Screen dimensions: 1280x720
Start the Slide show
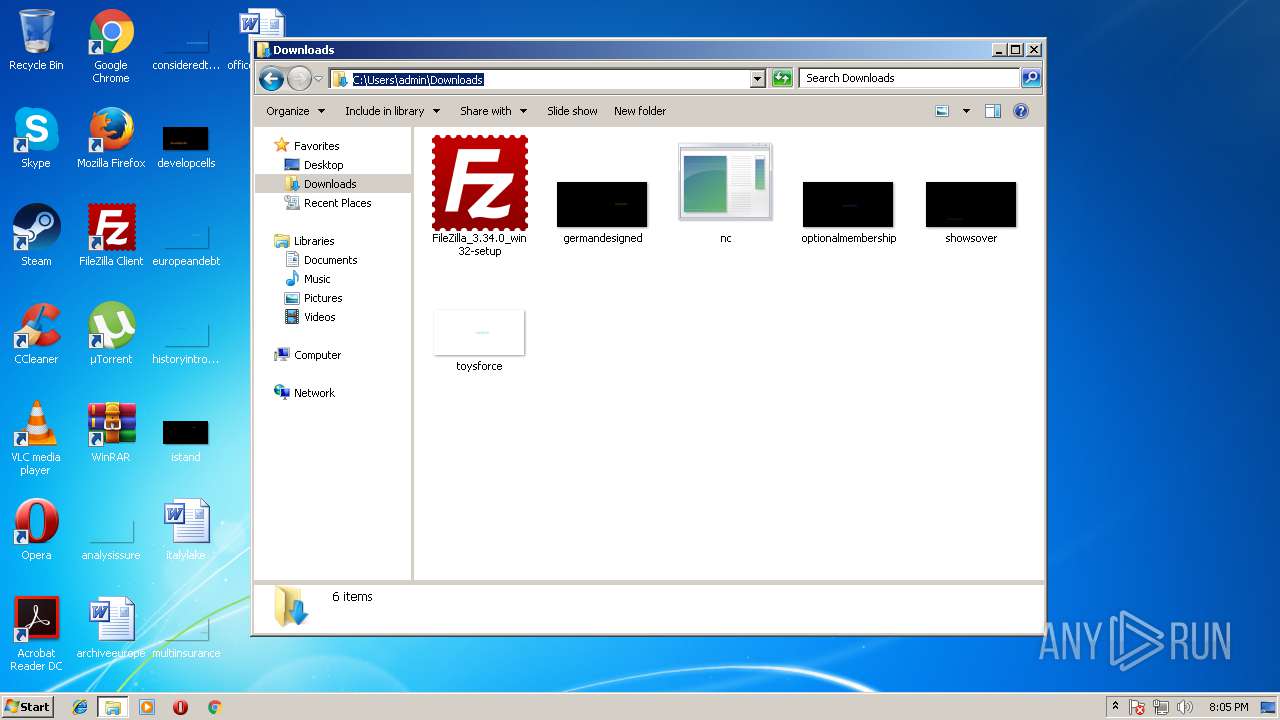tap(572, 111)
